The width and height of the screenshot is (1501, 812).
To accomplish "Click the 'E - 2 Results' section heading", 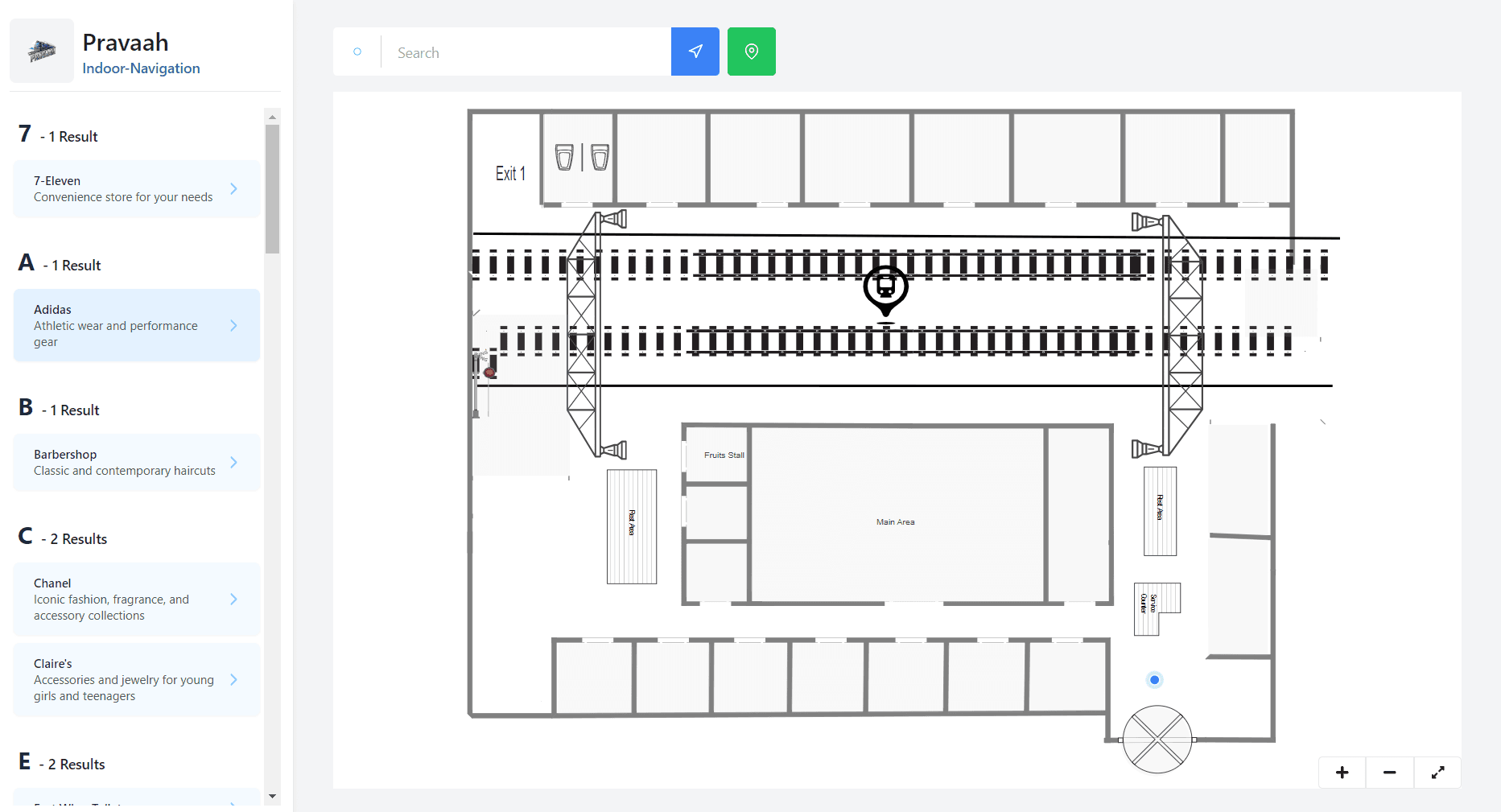I will coord(61,762).
